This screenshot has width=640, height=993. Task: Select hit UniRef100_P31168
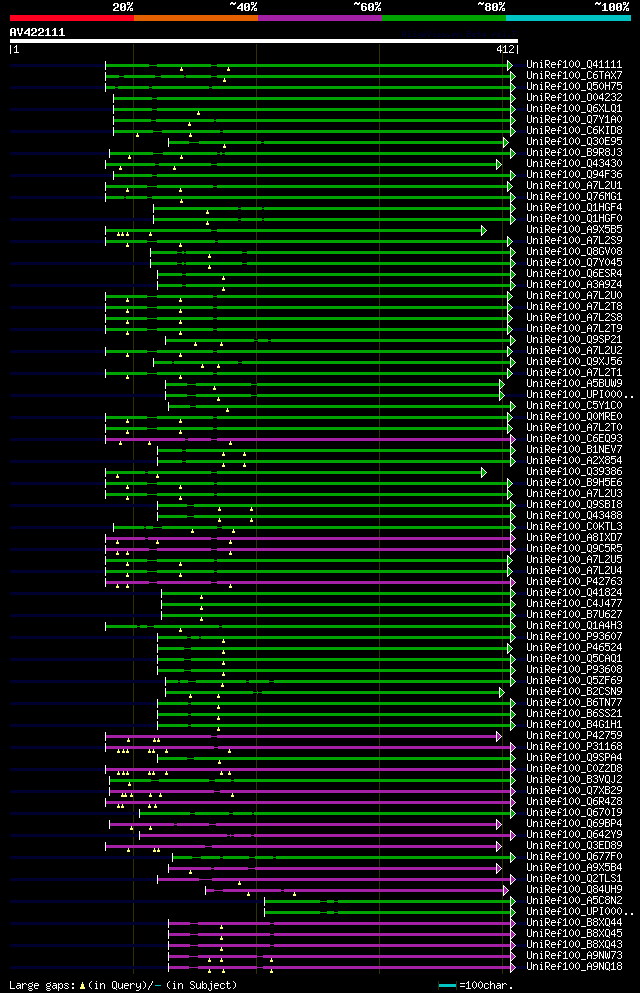pyautogui.click(x=574, y=747)
